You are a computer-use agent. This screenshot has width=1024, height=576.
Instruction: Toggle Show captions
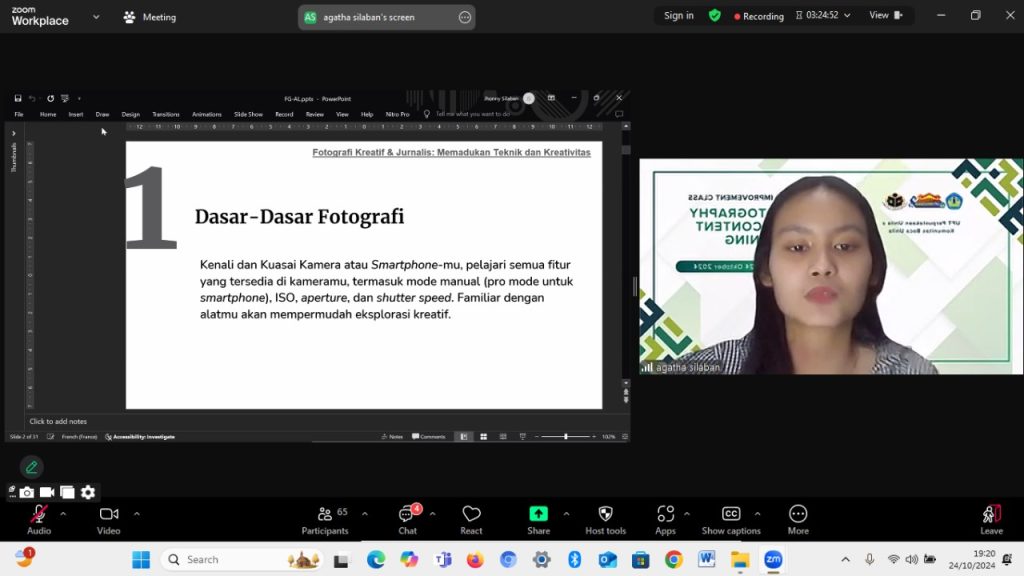[x=731, y=515]
